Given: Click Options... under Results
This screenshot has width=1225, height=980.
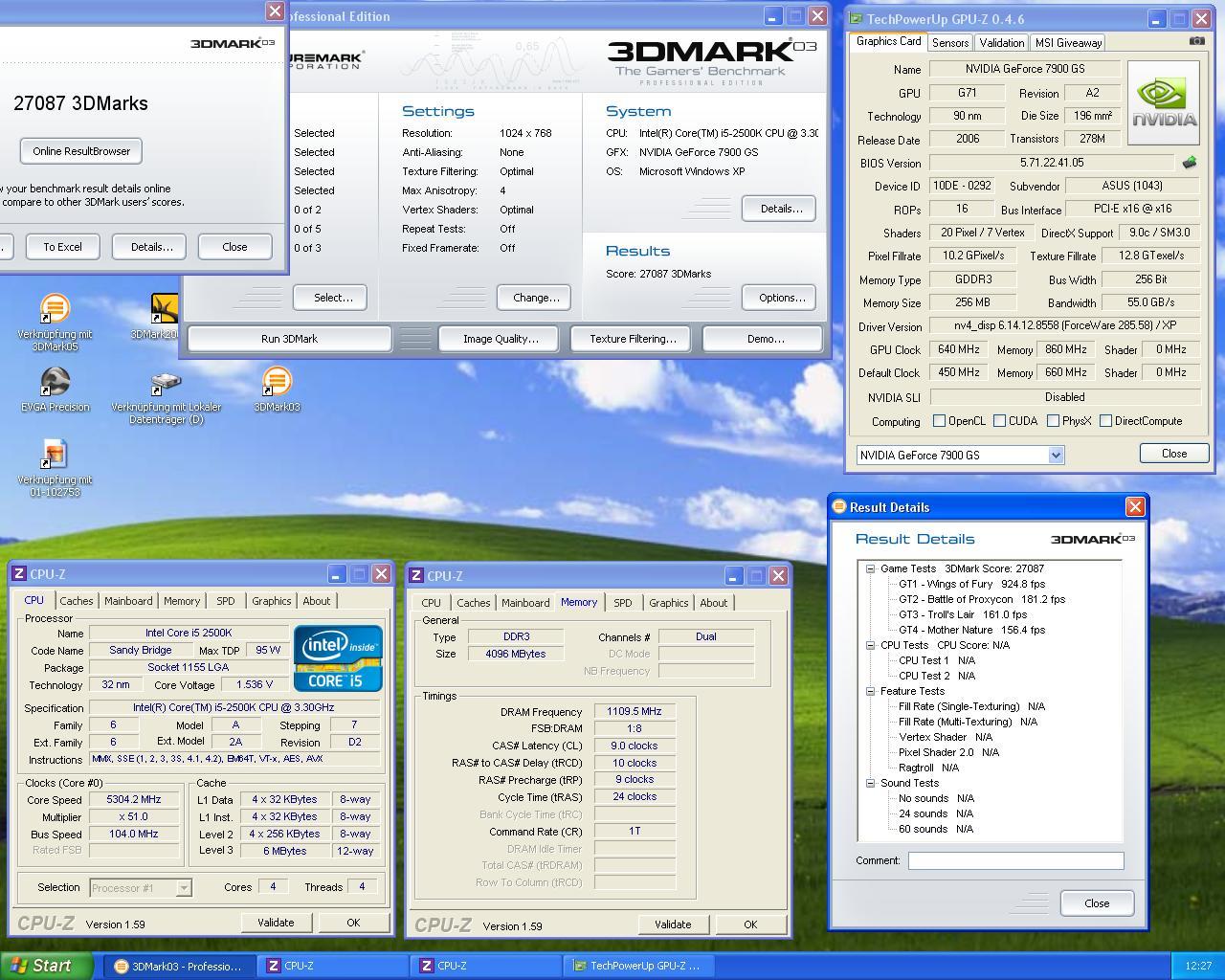Looking at the screenshot, I should pos(781,298).
